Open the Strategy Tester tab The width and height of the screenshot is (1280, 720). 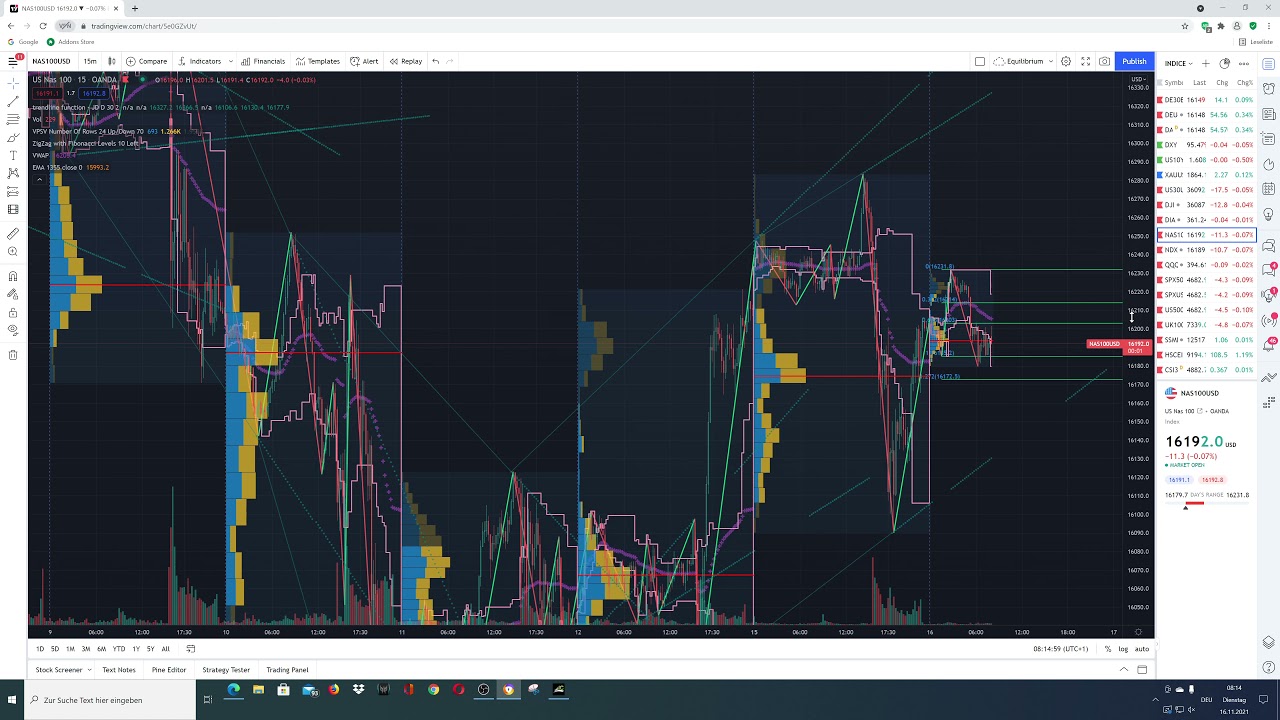tap(226, 670)
